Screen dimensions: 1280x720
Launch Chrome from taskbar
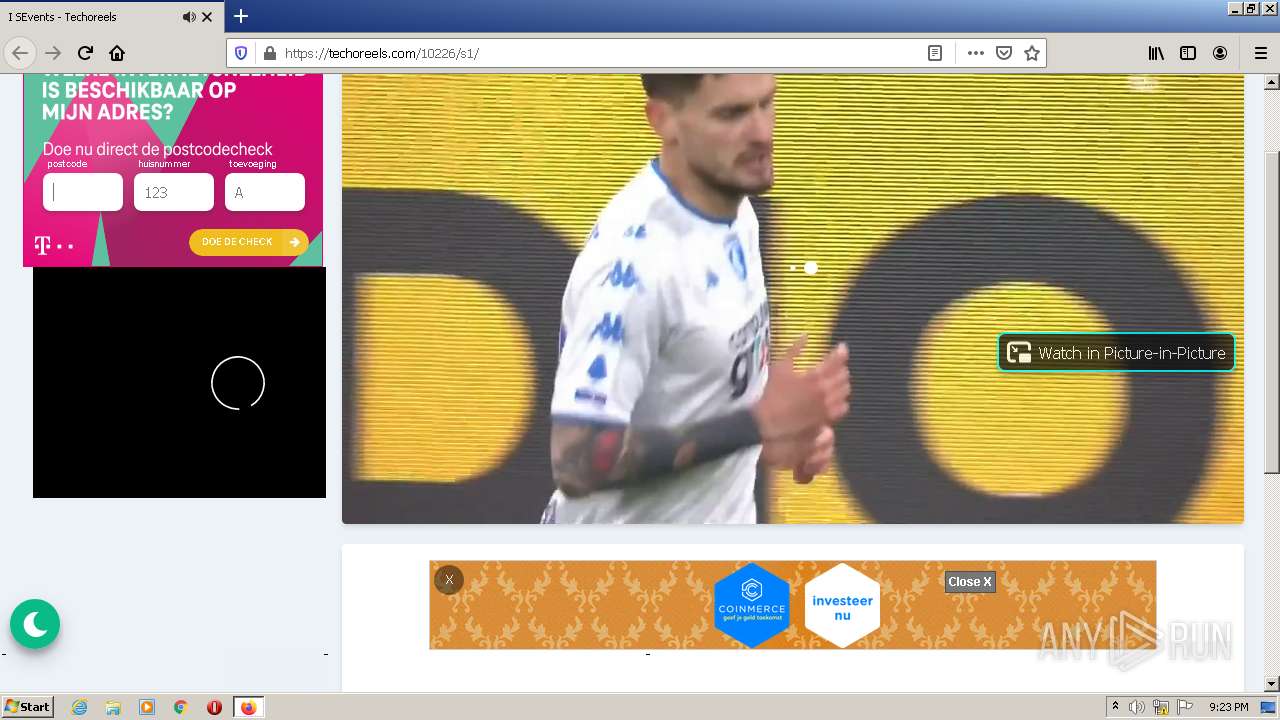click(x=181, y=707)
